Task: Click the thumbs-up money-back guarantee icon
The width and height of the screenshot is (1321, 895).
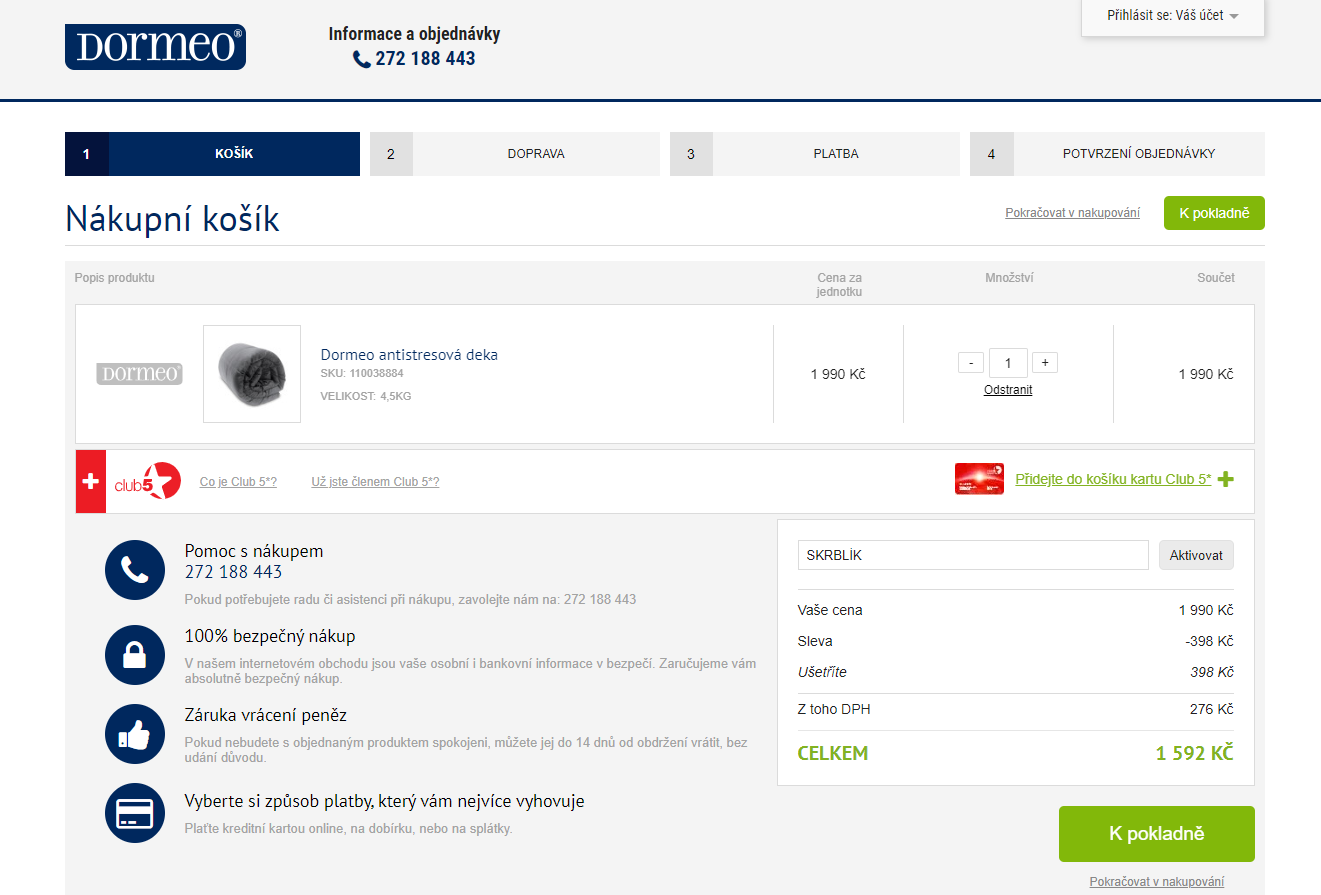Action: [x=135, y=734]
